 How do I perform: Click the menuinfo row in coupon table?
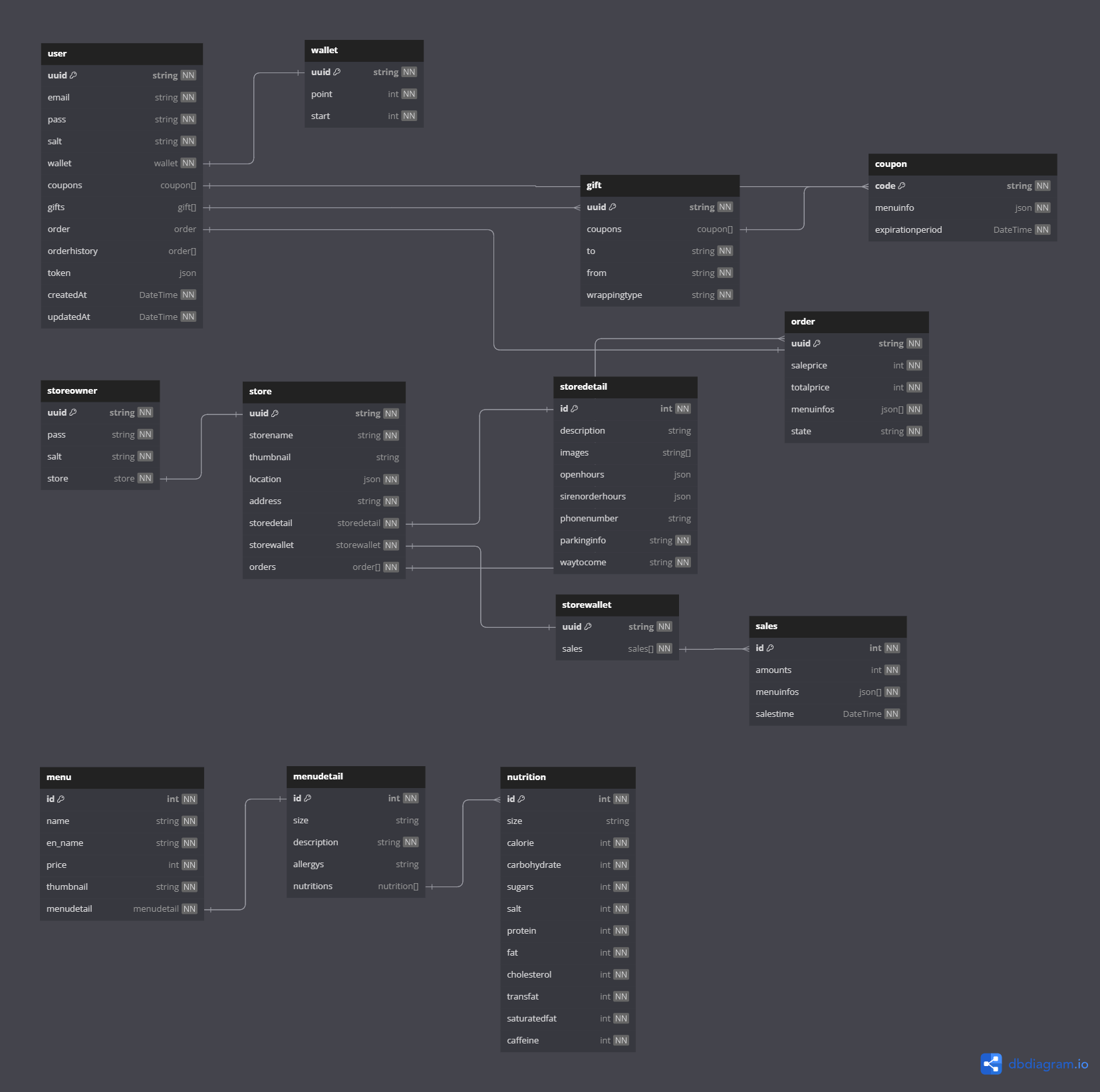click(962, 208)
